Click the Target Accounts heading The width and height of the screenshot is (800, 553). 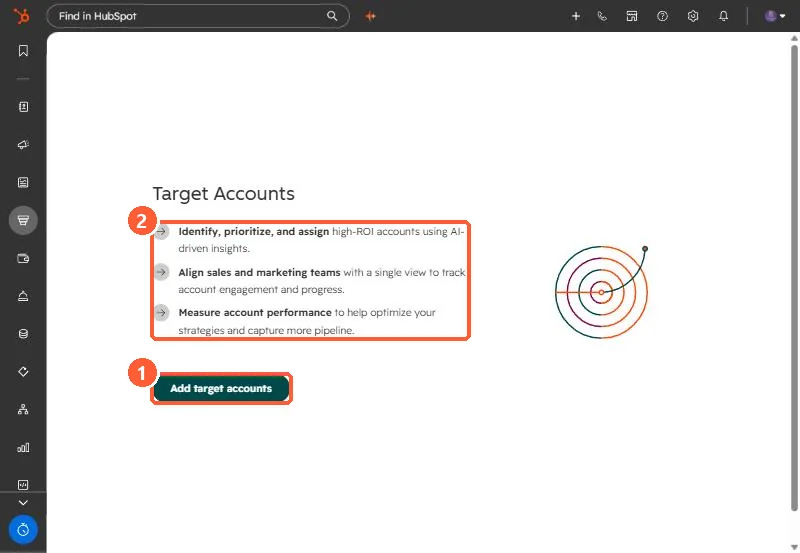point(223,194)
